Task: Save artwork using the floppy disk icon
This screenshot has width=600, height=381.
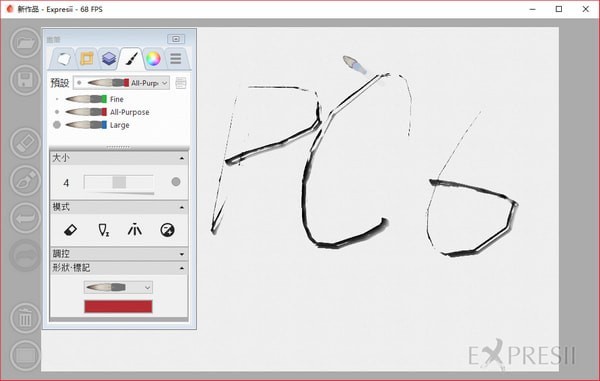Action: (25, 80)
